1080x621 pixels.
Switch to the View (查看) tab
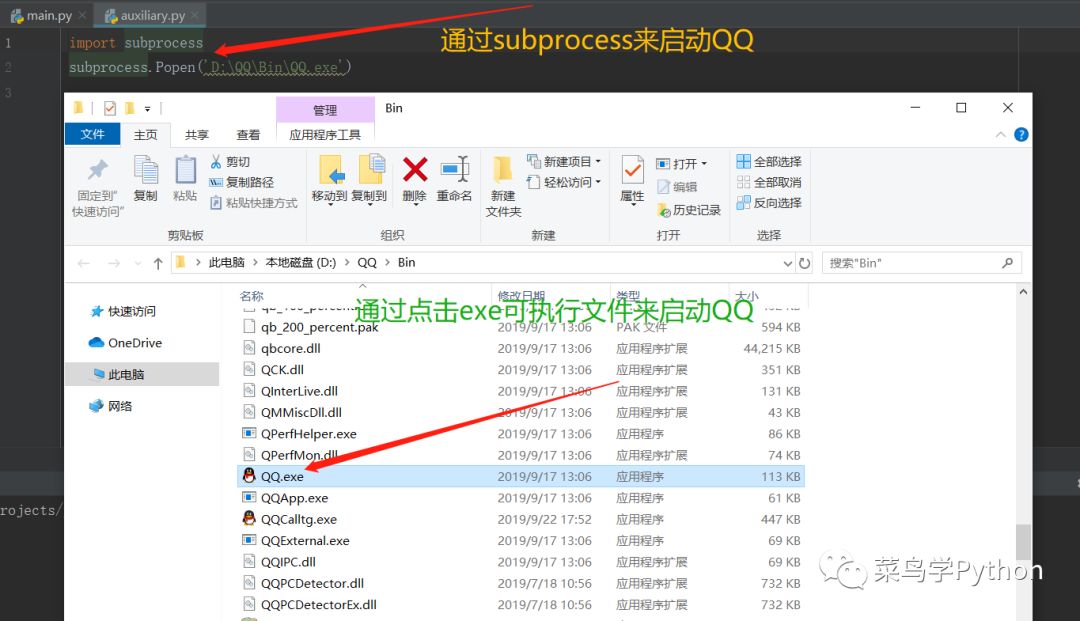[248, 135]
